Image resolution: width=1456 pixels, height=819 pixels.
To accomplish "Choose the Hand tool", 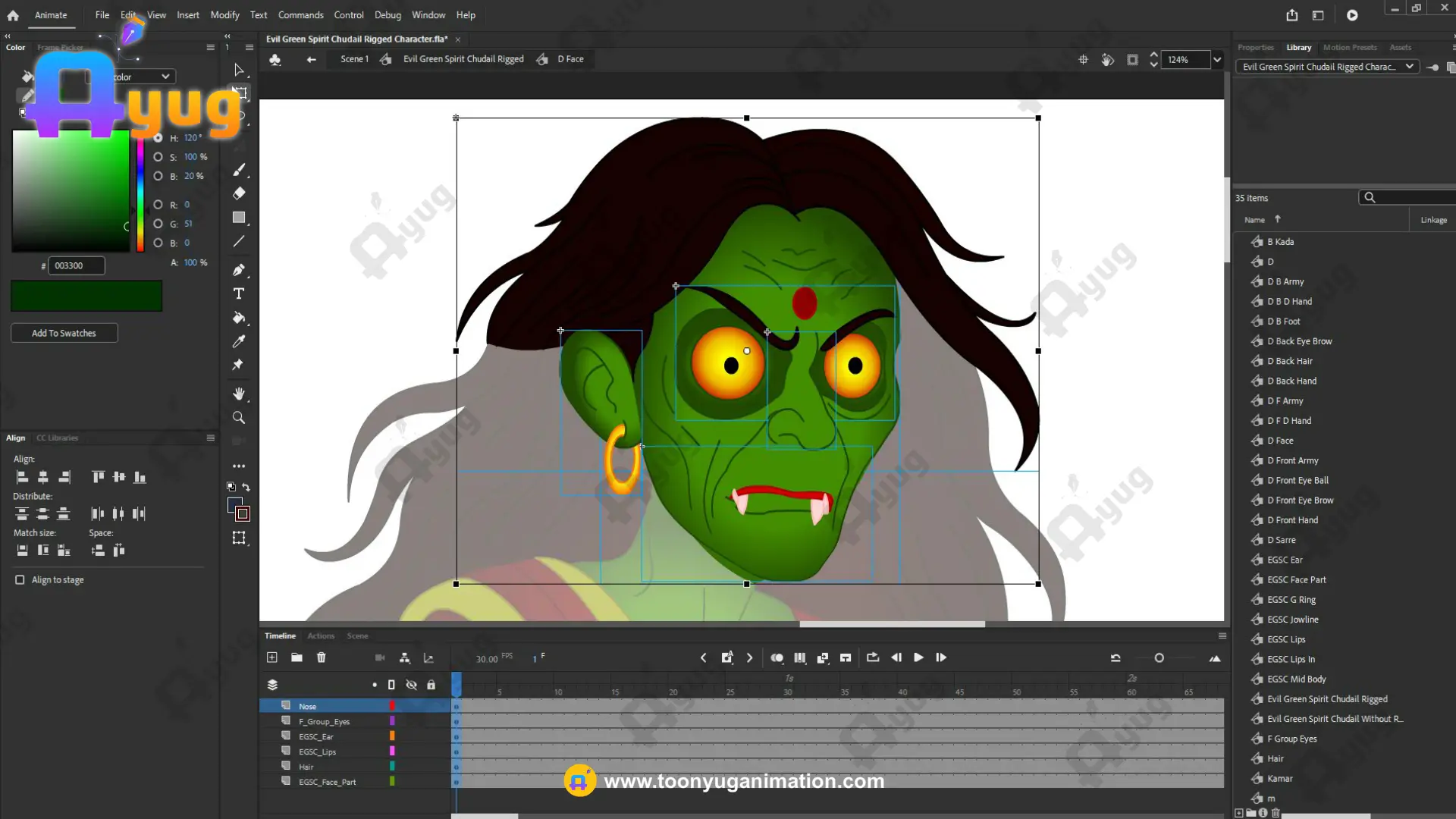I will pos(239,394).
